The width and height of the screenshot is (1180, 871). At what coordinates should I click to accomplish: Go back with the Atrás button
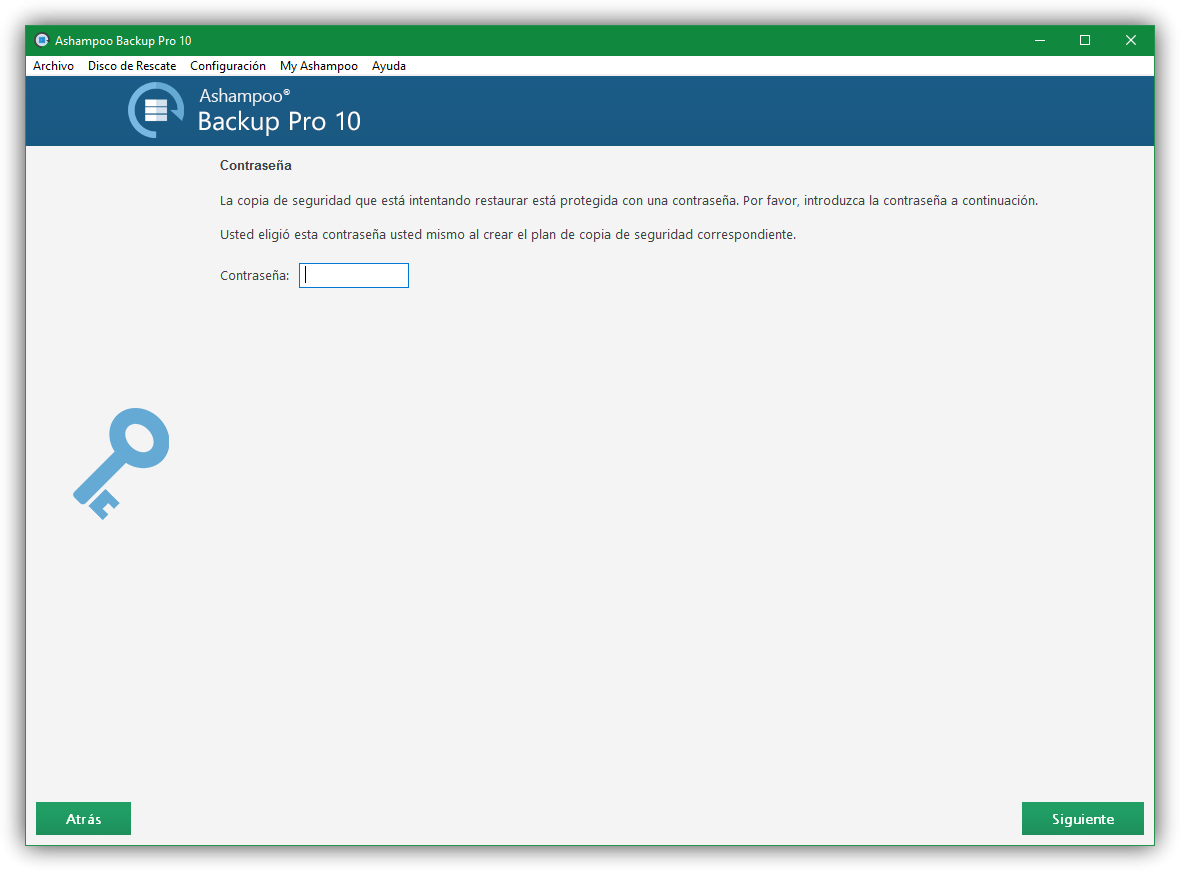(x=84, y=818)
